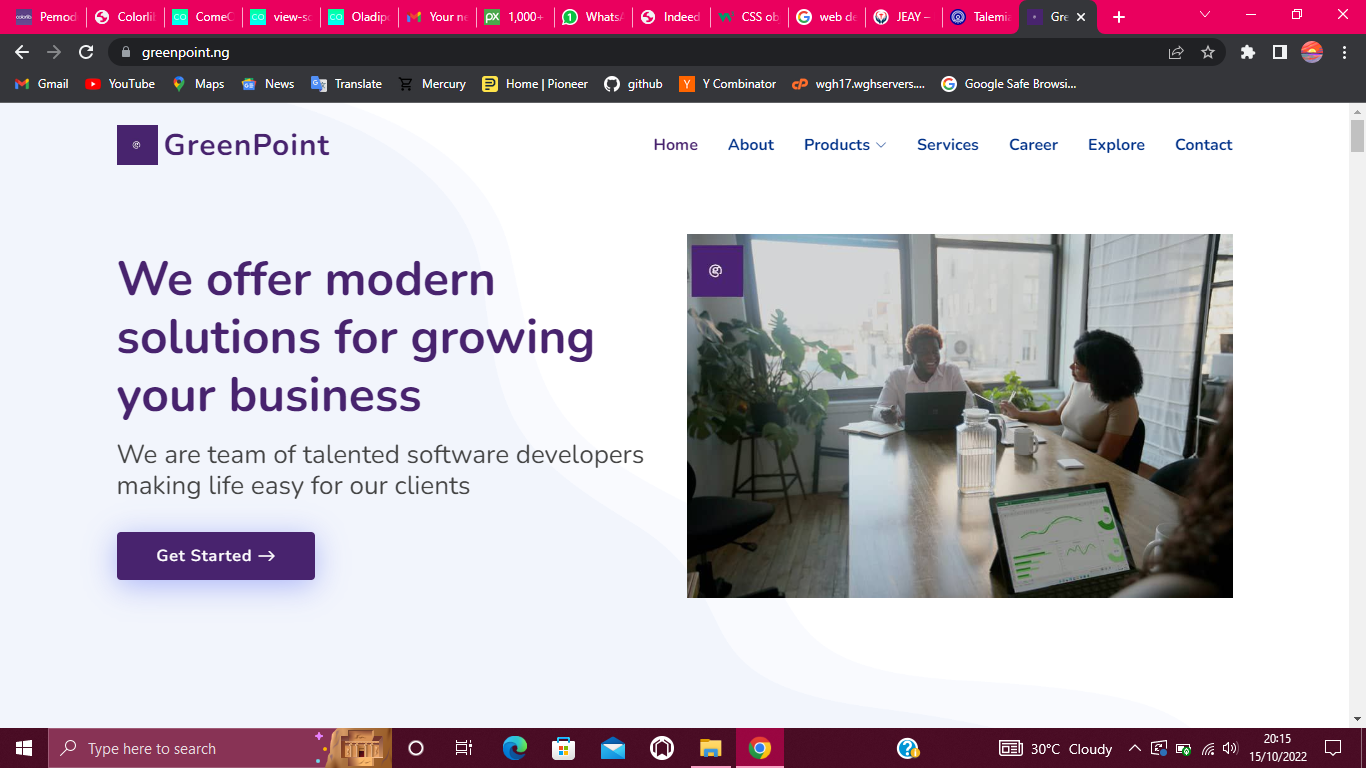Click the page vertical scrollbar thumb
Image resolution: width=1366 pixels, height=768 pixels.
click(1357, 136)
